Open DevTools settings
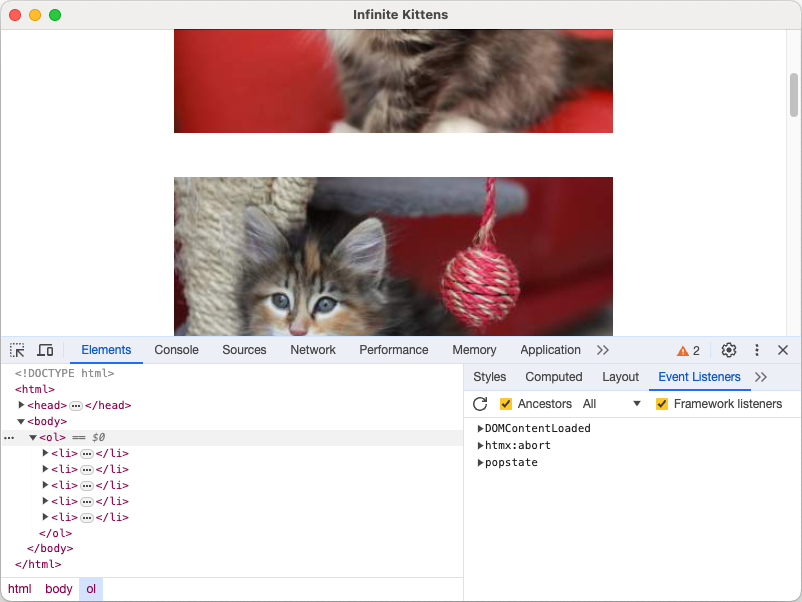This screenshot has width=802, height=602. [x=728, y=350]
